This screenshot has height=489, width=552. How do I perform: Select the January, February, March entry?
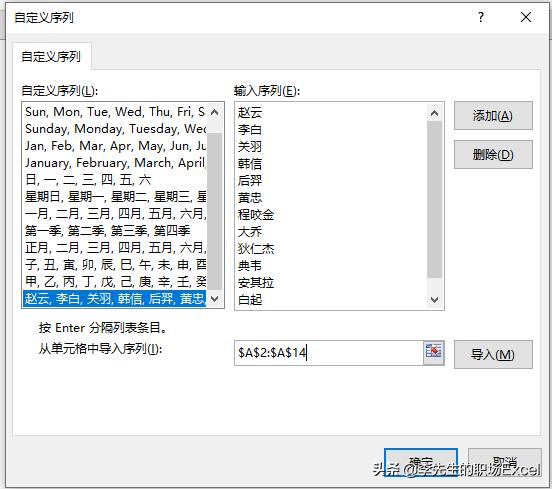115,163
